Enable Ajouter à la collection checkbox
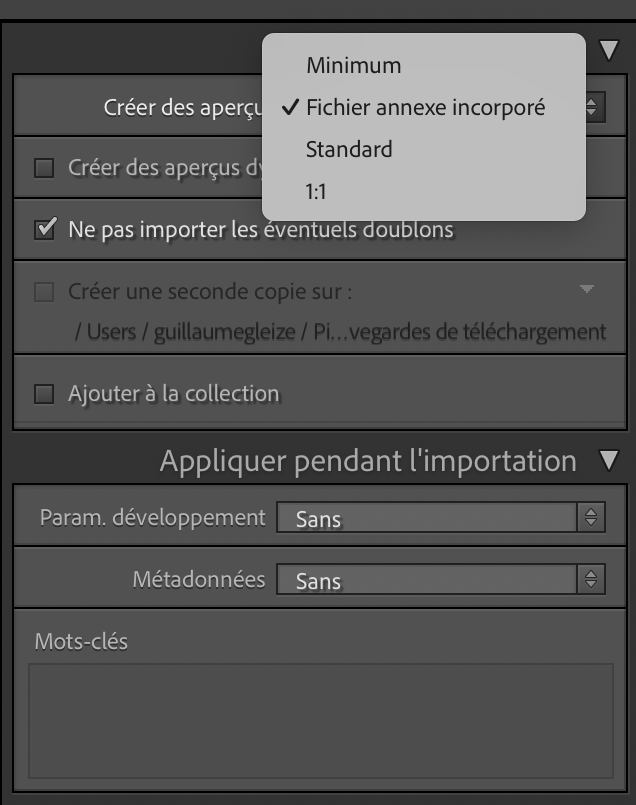The width and height of the screenshot is (636, 805). 44,394
